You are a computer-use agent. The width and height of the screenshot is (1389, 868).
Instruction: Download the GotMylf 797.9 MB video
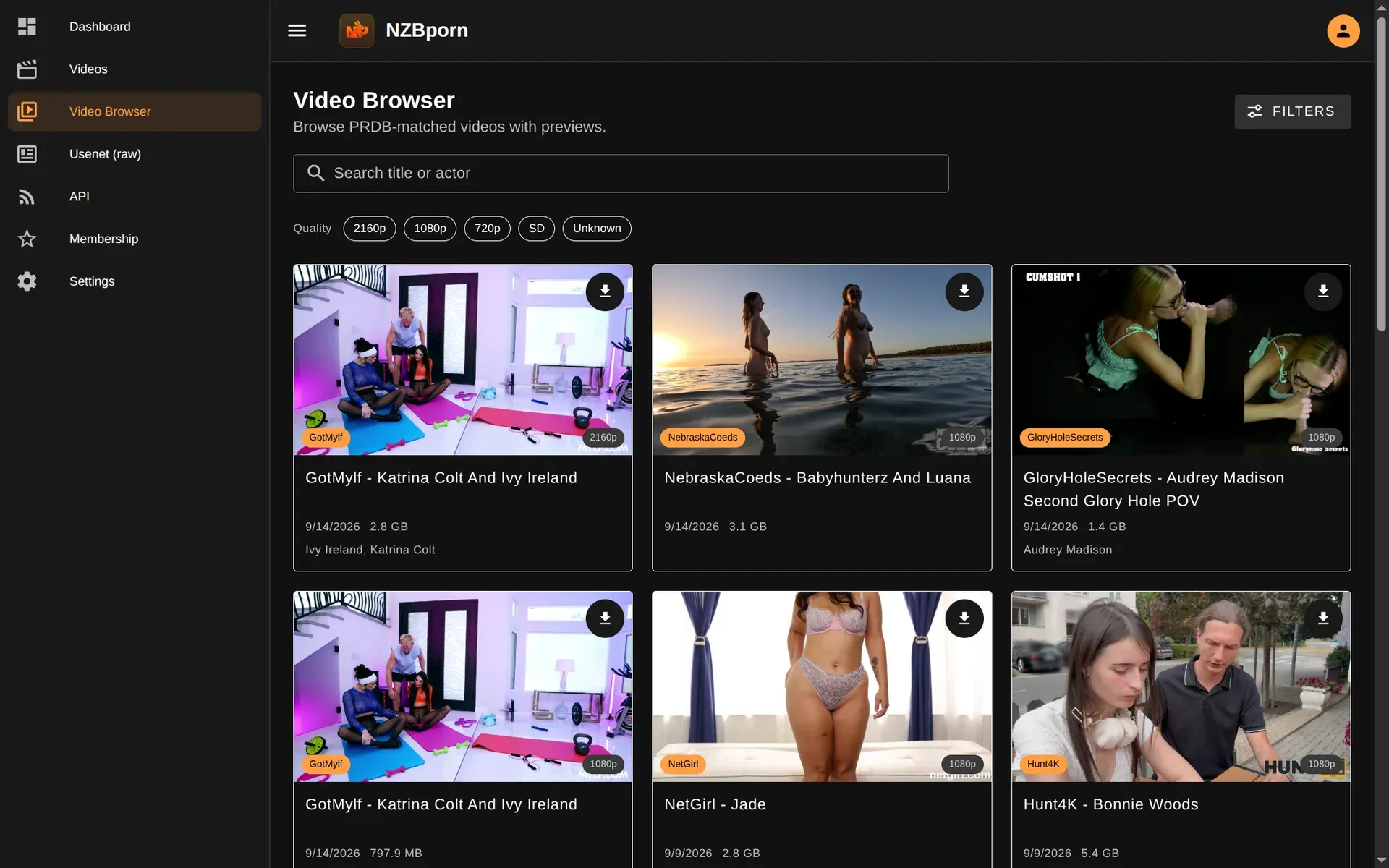pos(605,618)
